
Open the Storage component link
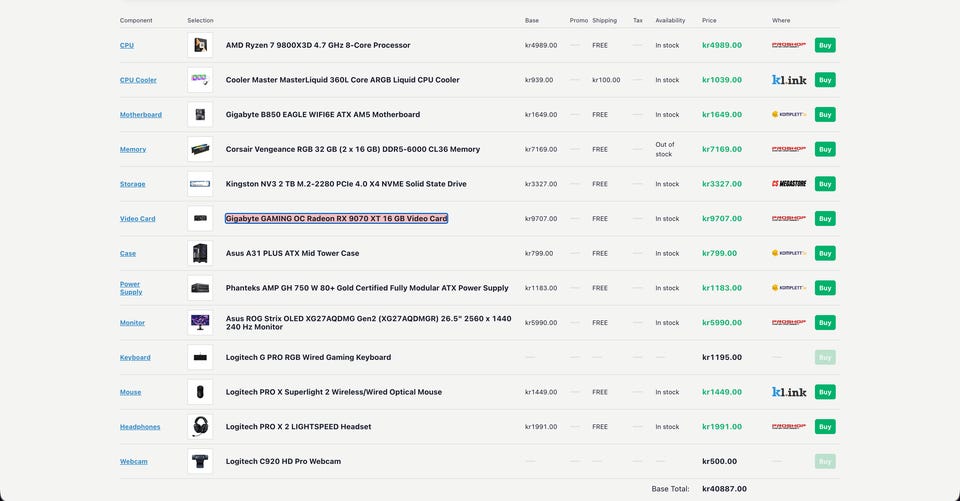[133, 184]
